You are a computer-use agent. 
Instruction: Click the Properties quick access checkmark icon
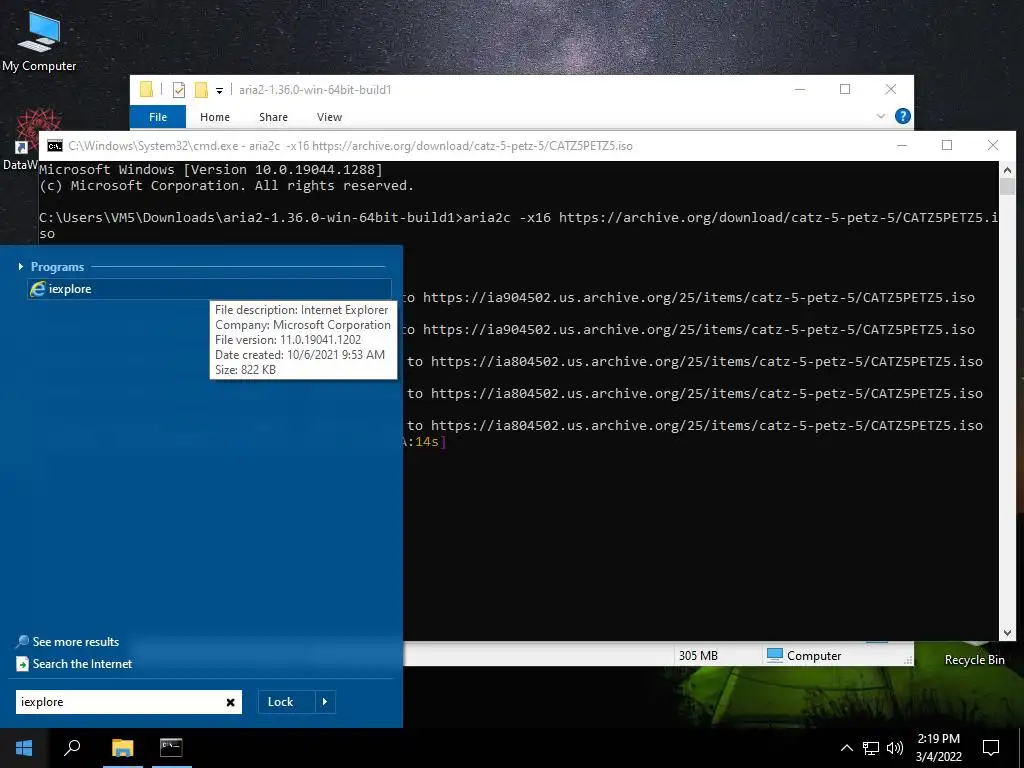point(178,89)
